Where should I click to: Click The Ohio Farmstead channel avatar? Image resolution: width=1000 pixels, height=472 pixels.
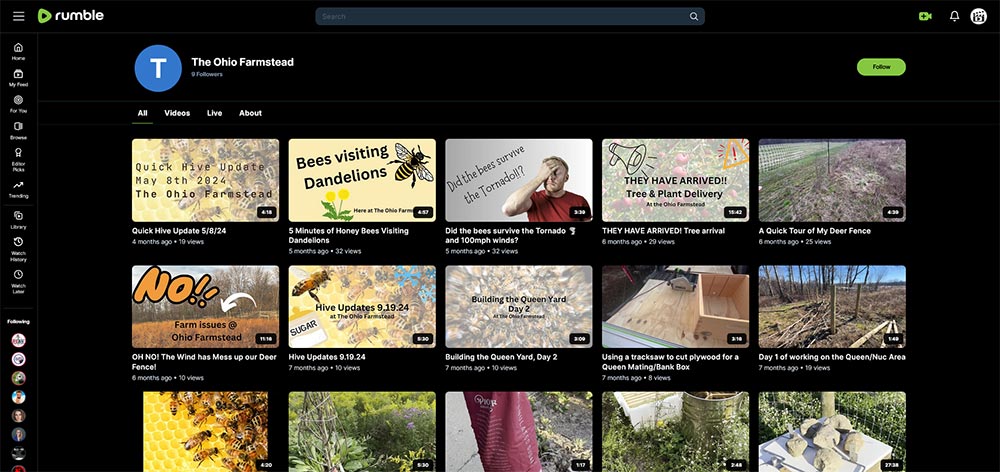(x=158, y=68)
